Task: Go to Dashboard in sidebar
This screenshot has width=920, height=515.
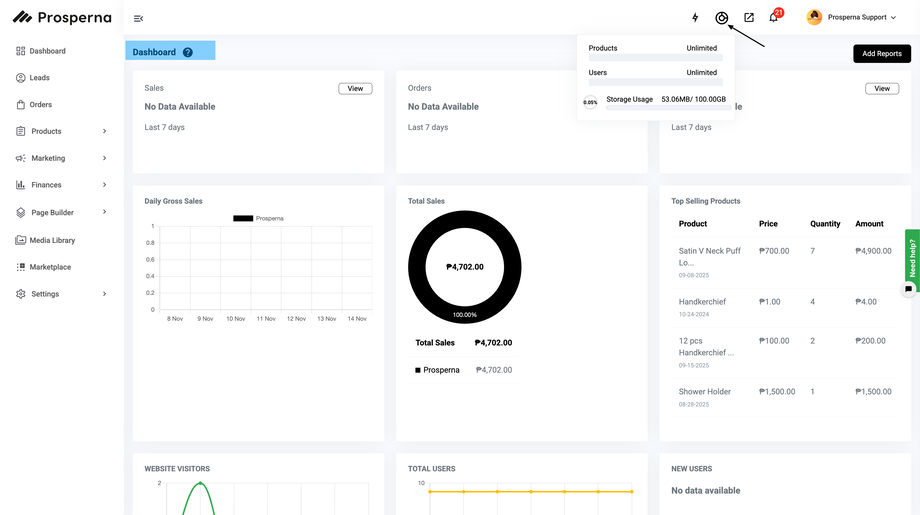Action: [x=48, y=51]
